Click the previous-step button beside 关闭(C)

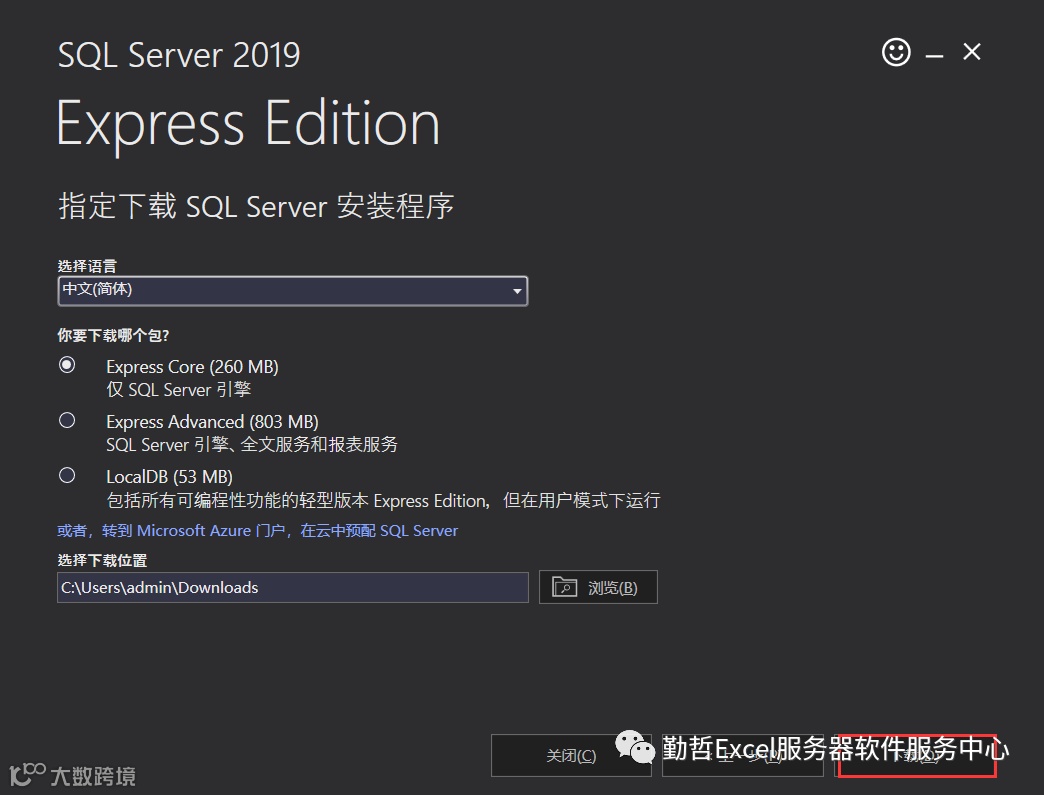pos(742,755)
